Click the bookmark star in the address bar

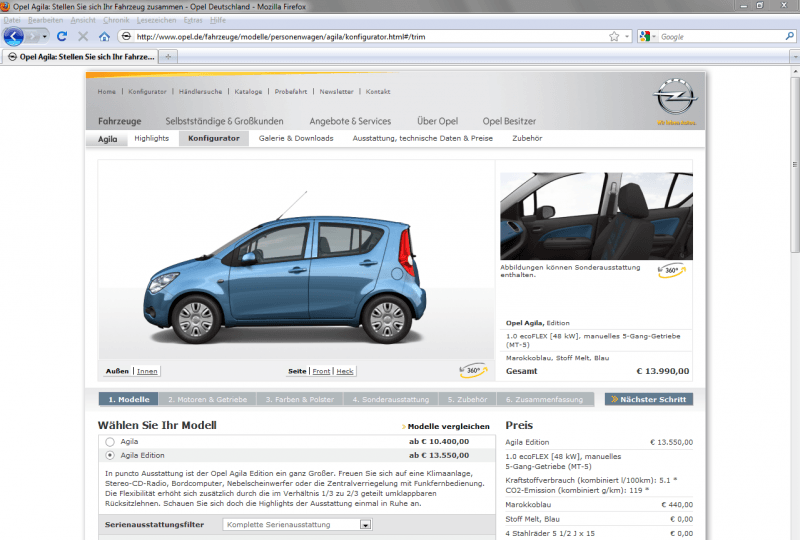(614, 37)
